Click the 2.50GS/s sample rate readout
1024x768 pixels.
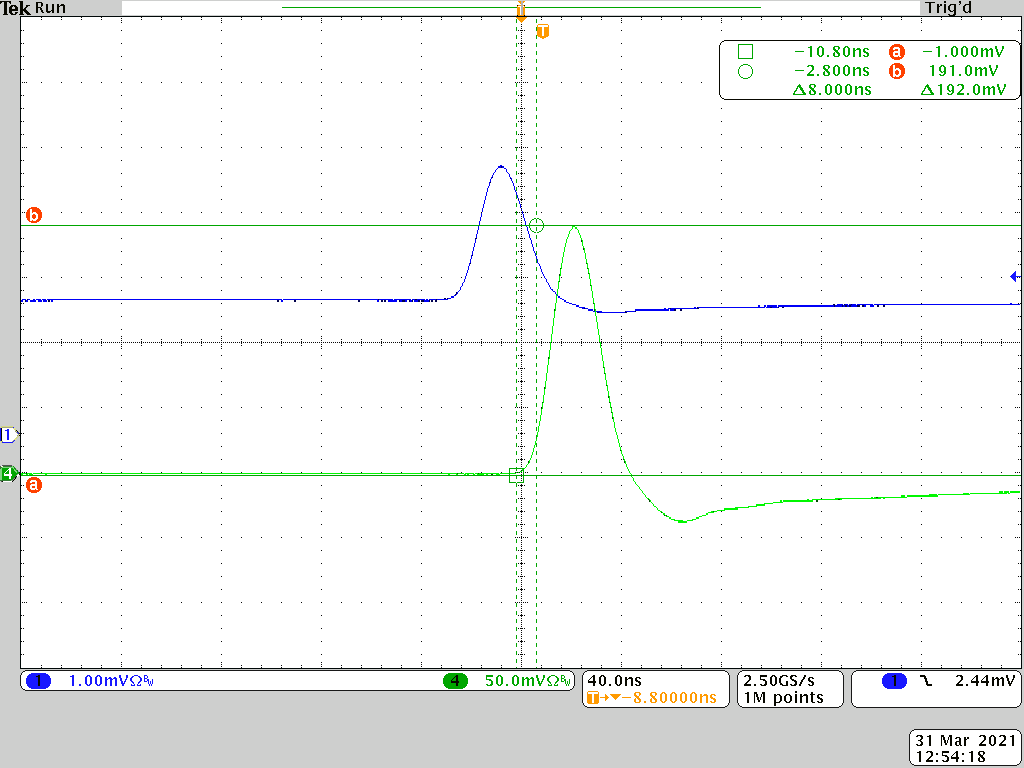(779, 680)
